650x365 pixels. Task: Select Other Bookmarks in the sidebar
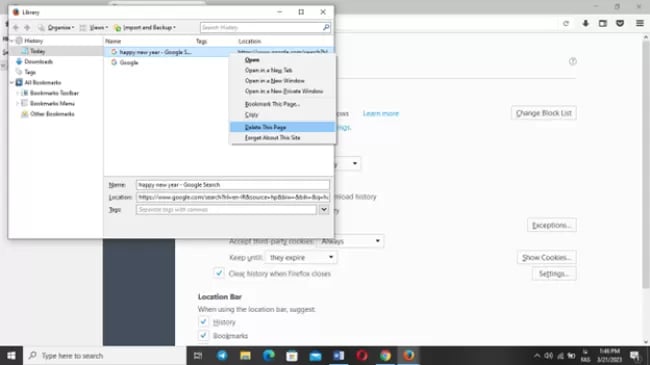(52, 114)
